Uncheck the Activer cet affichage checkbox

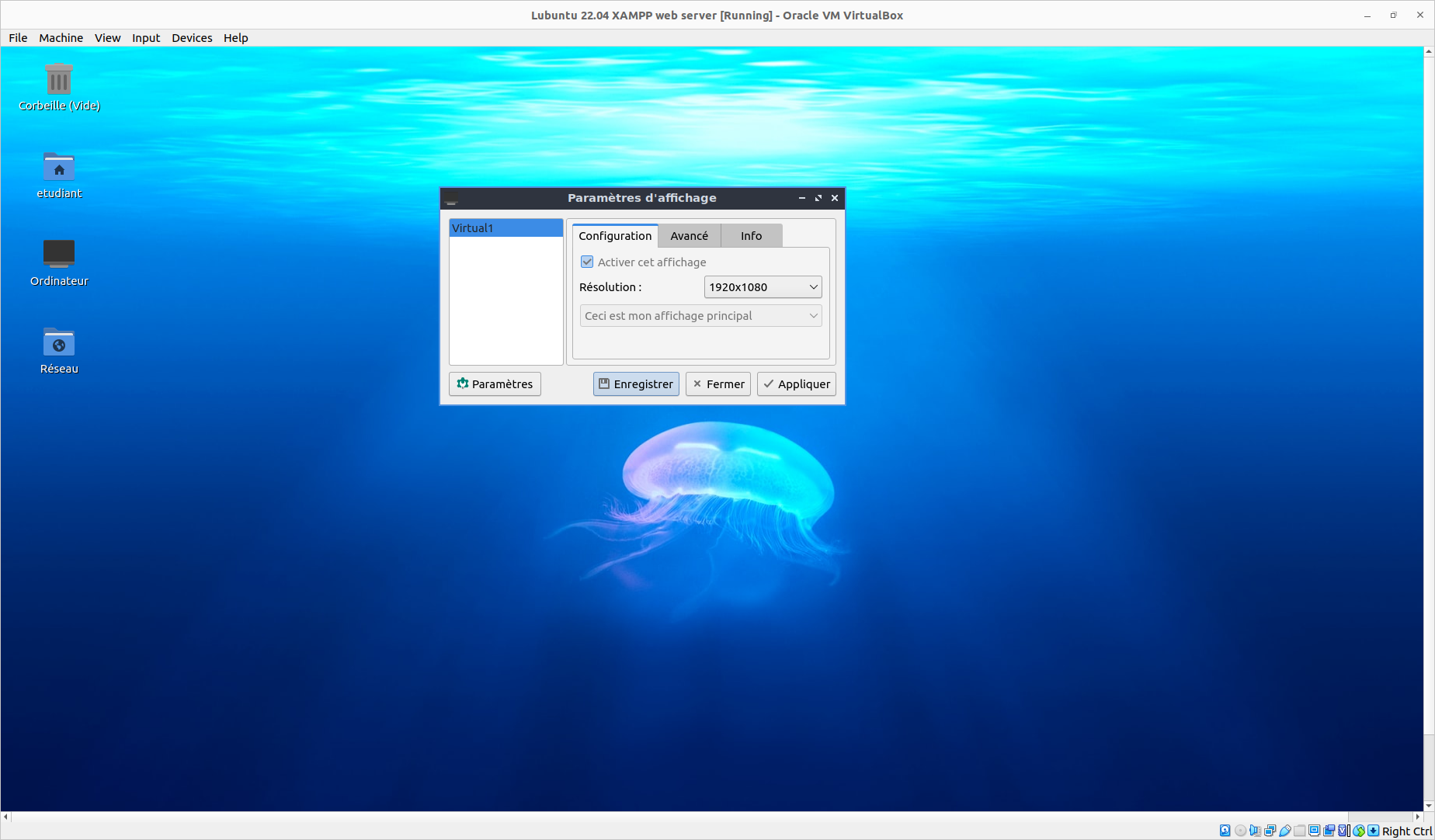pyautogui.click(x=586, y=262)
